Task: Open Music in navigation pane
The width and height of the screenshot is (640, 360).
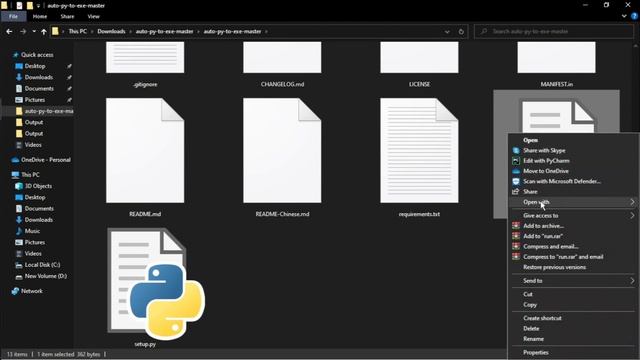Action: tap(32, 231)
